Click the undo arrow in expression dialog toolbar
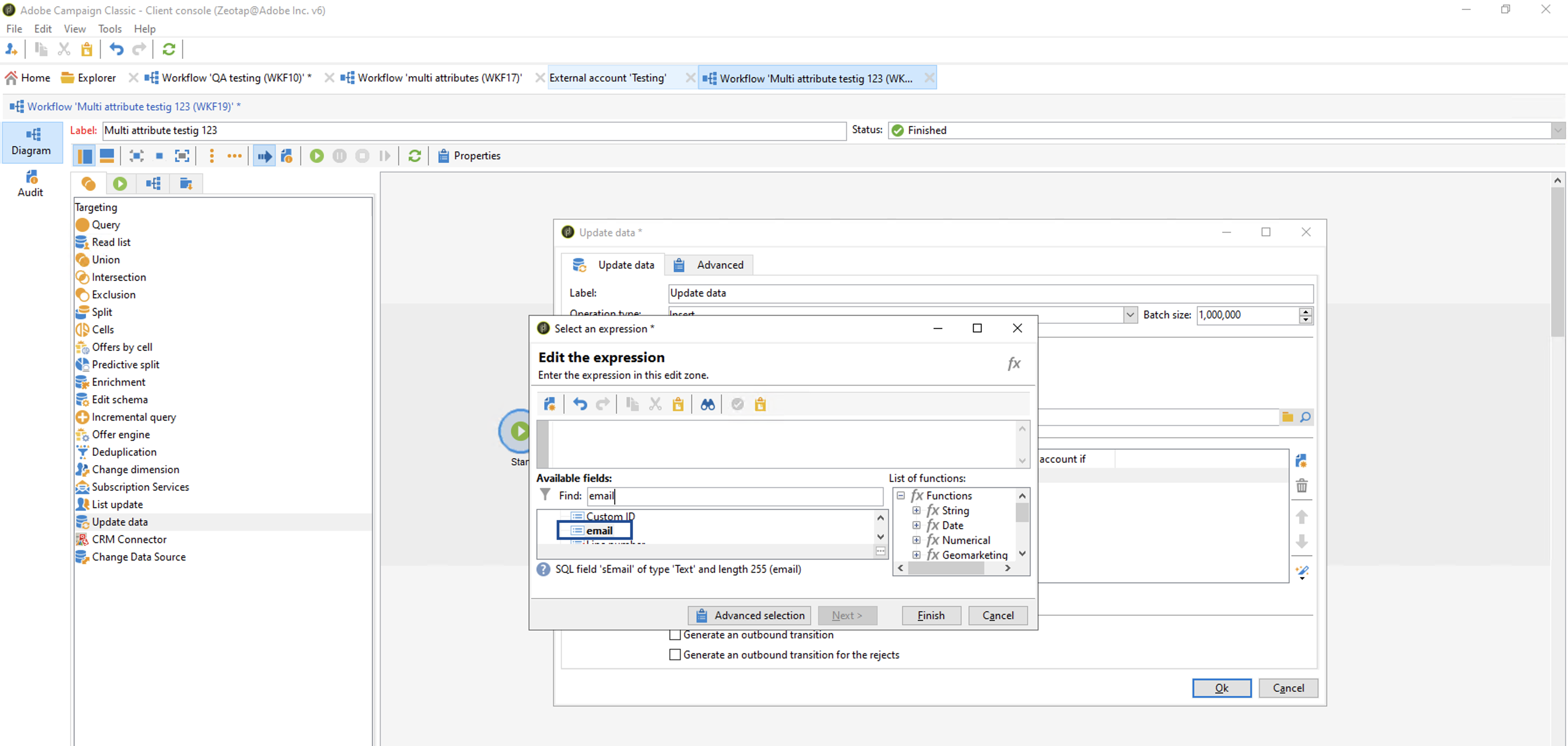 pos(580,404)
